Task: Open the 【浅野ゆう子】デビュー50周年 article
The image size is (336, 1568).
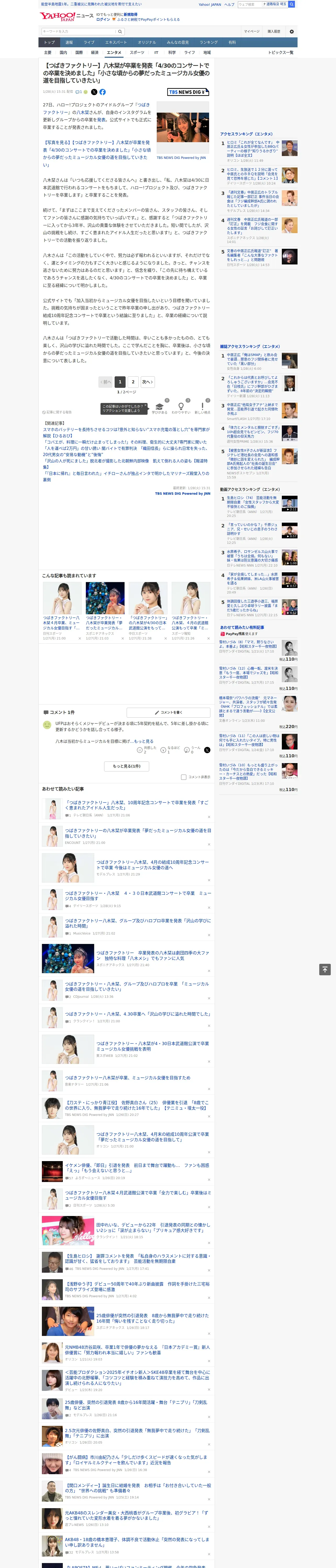Action: pyautogui.click(x=137, y=1287)
